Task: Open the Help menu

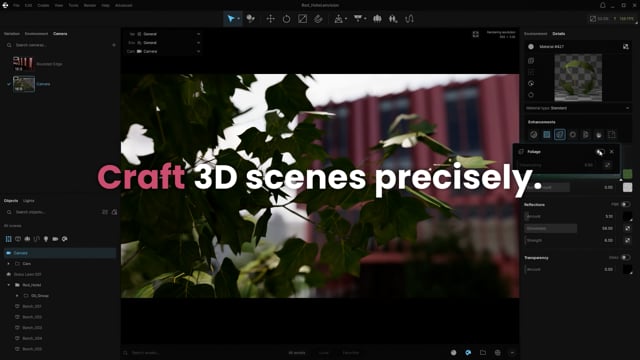Action: coord(105,5)
